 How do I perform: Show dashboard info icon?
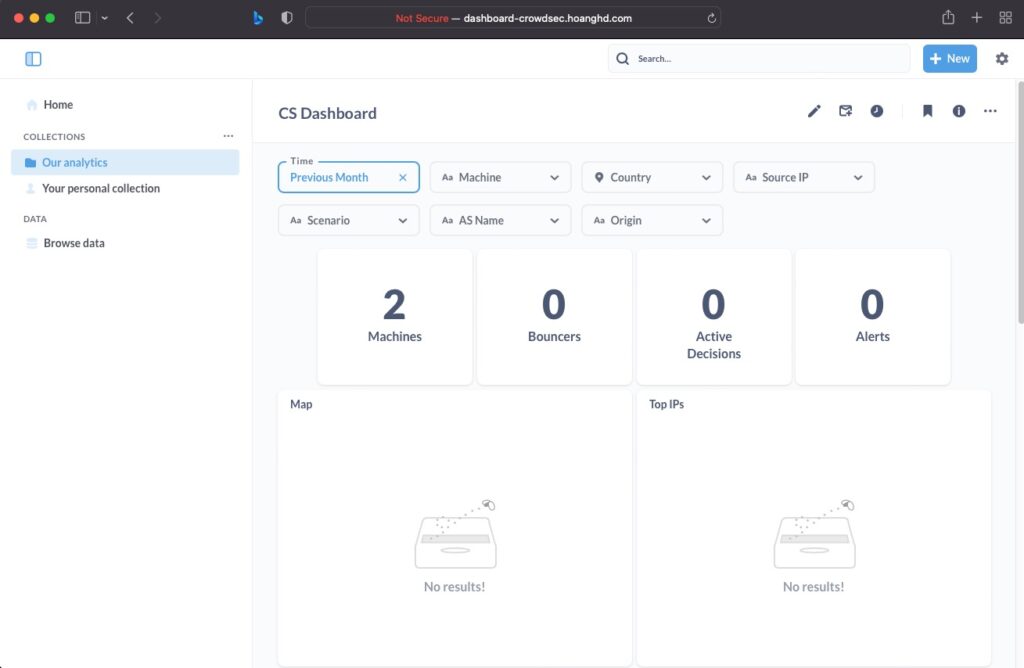coord(959,111)
